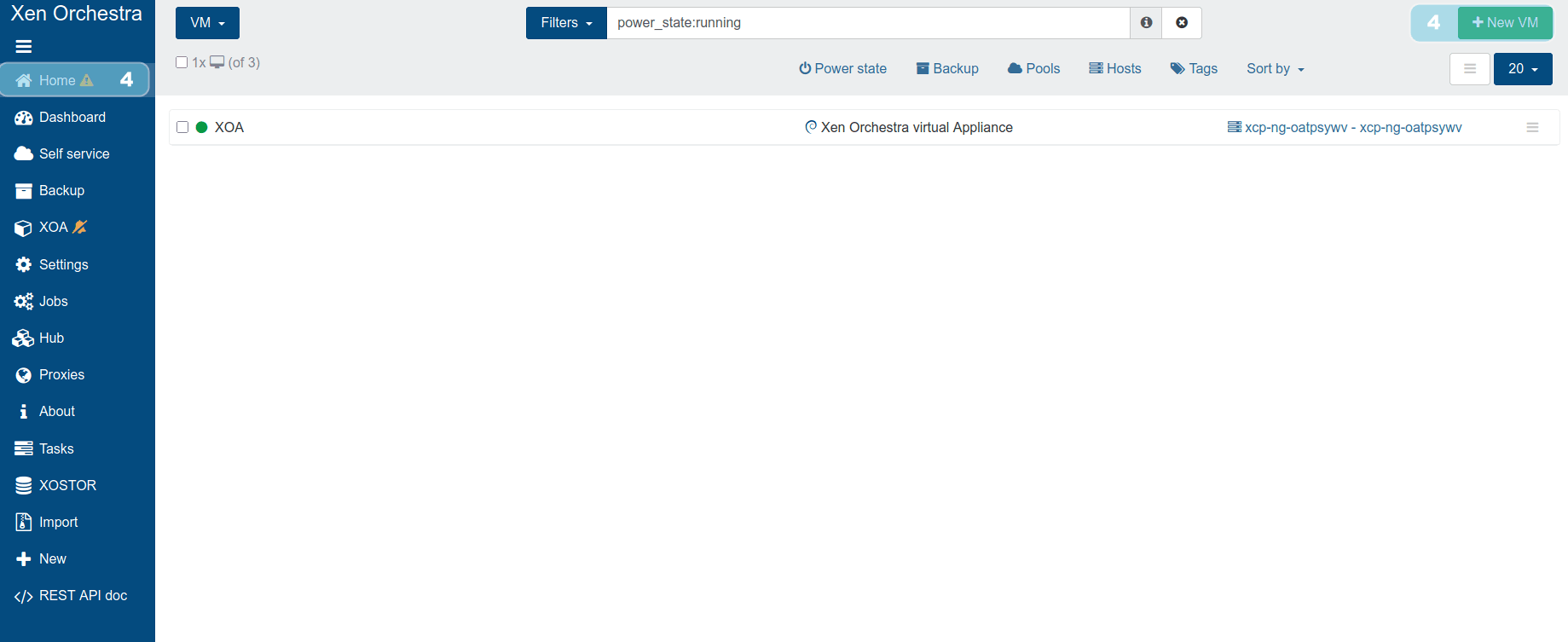Click the XOA disconnected plug icon

click(x=80, y=227)
